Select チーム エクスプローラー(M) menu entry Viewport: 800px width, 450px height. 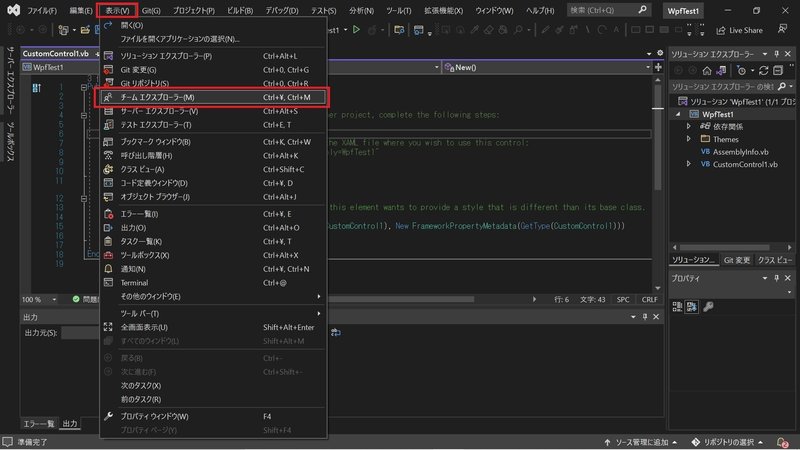click(x=212, y=97)
